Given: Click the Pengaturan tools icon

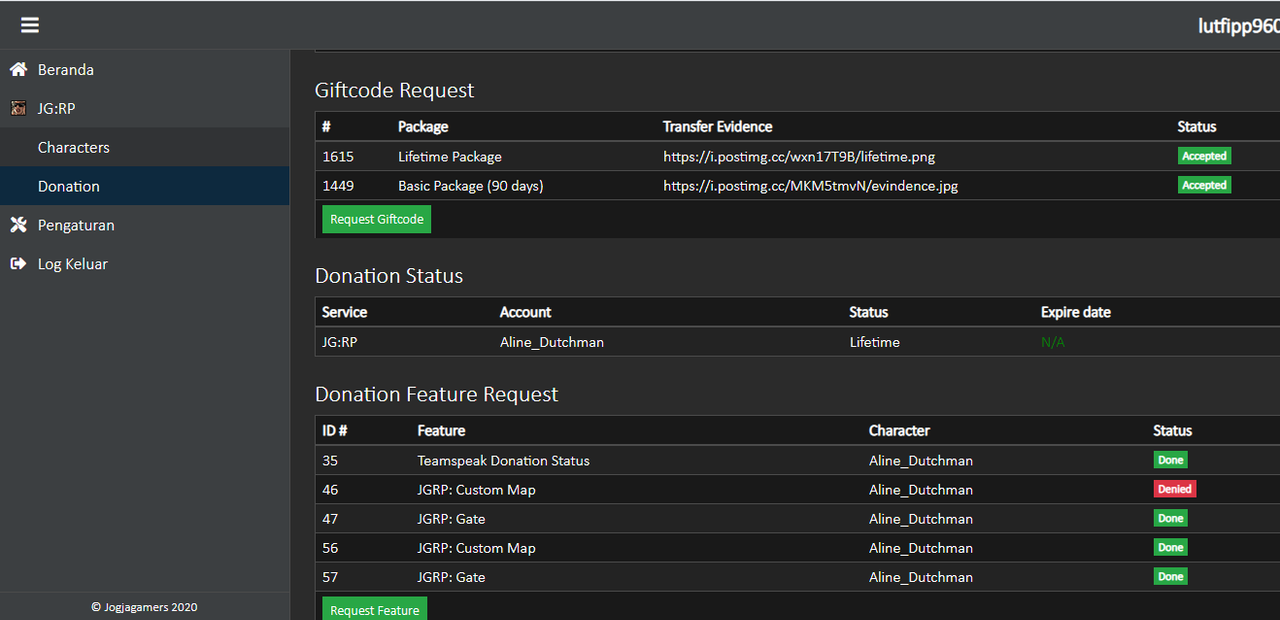Looking at the screenshot, I should [x=18, y=225].
